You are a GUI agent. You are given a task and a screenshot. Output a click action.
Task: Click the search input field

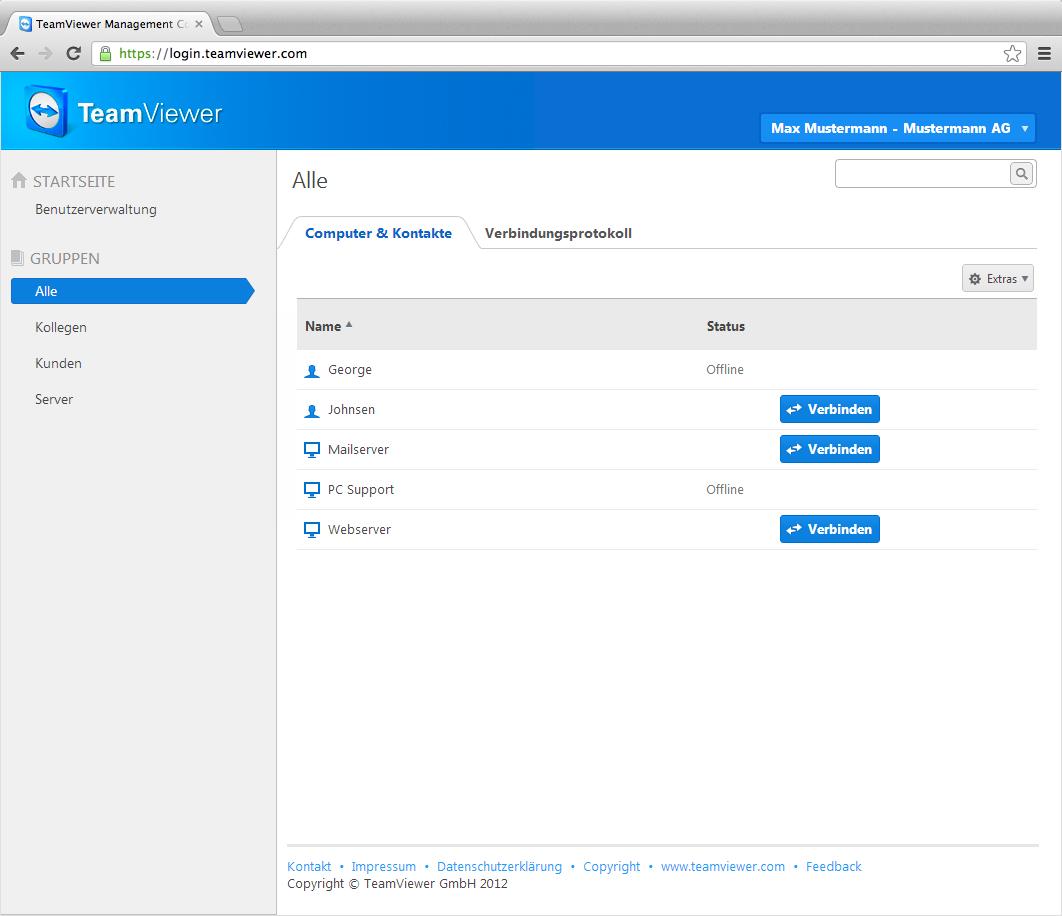pyautogui.click(x=922, y=173)
